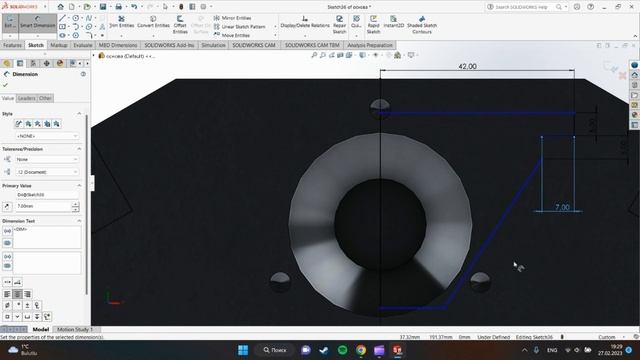Open the Windows Start menu
Viewport: 640px width, 360px height.
pos(243,350)
